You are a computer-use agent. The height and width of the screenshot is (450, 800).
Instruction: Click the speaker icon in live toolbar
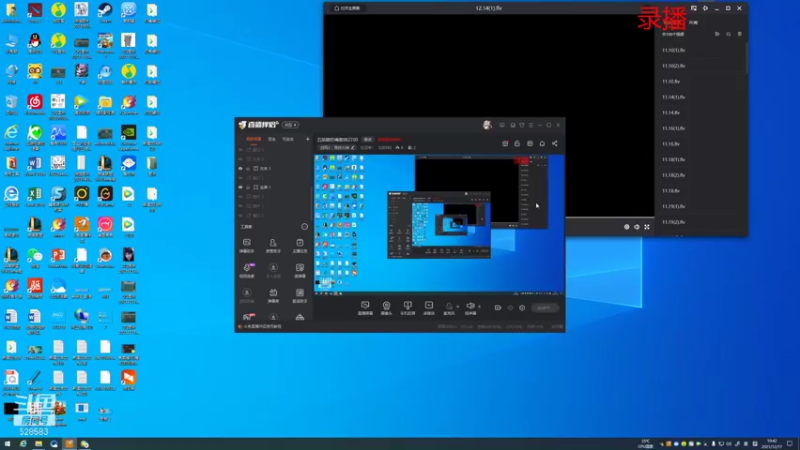click(470, 306)
